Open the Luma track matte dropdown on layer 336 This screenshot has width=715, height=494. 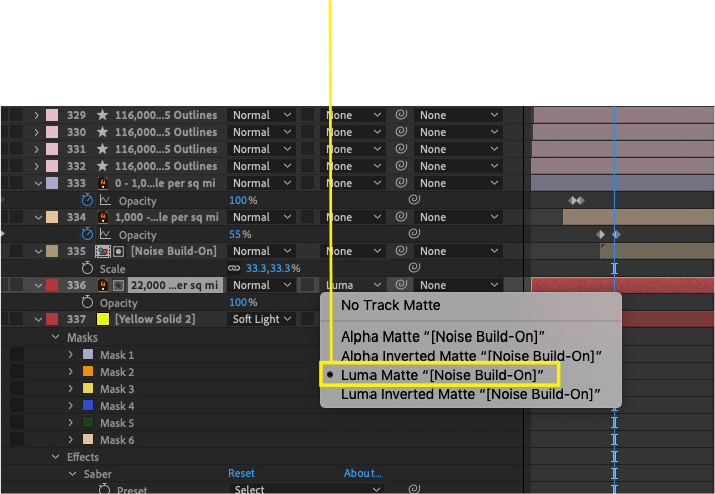pos(352,285)
